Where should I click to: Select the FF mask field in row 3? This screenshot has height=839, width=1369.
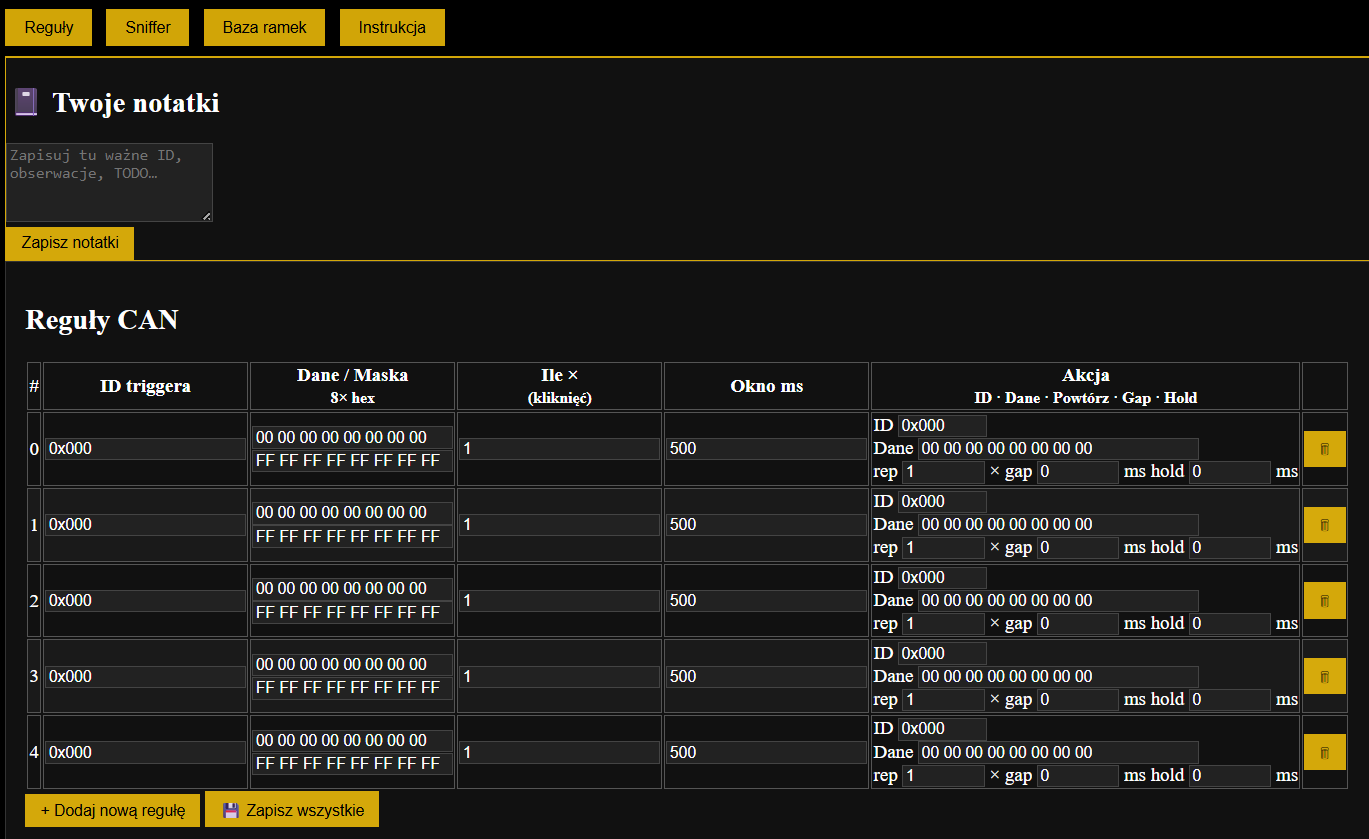(352, 689)
